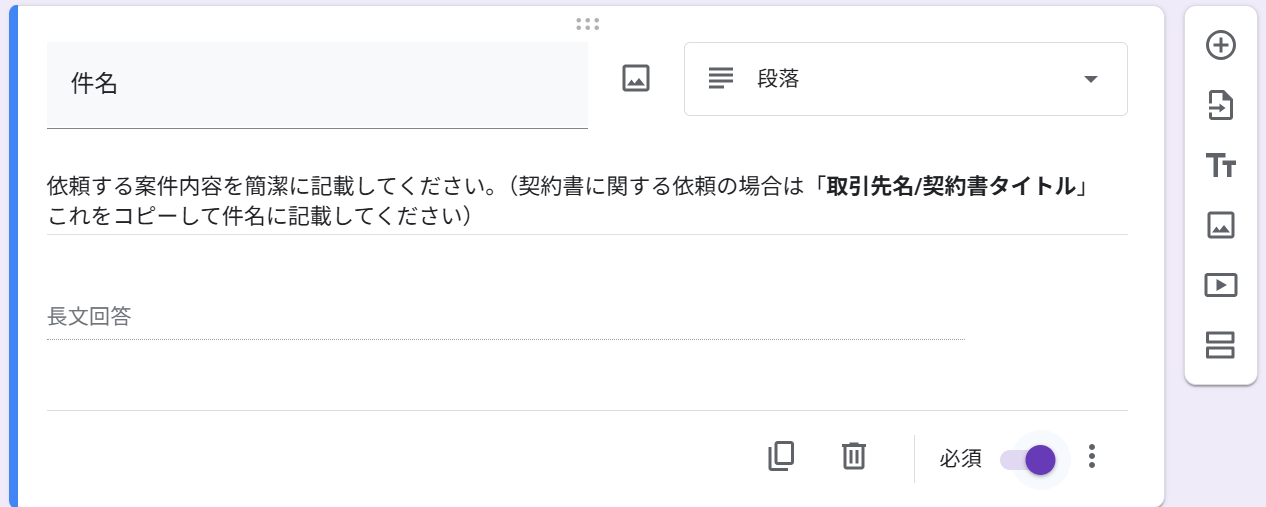Add a new section to the form

1221,345
